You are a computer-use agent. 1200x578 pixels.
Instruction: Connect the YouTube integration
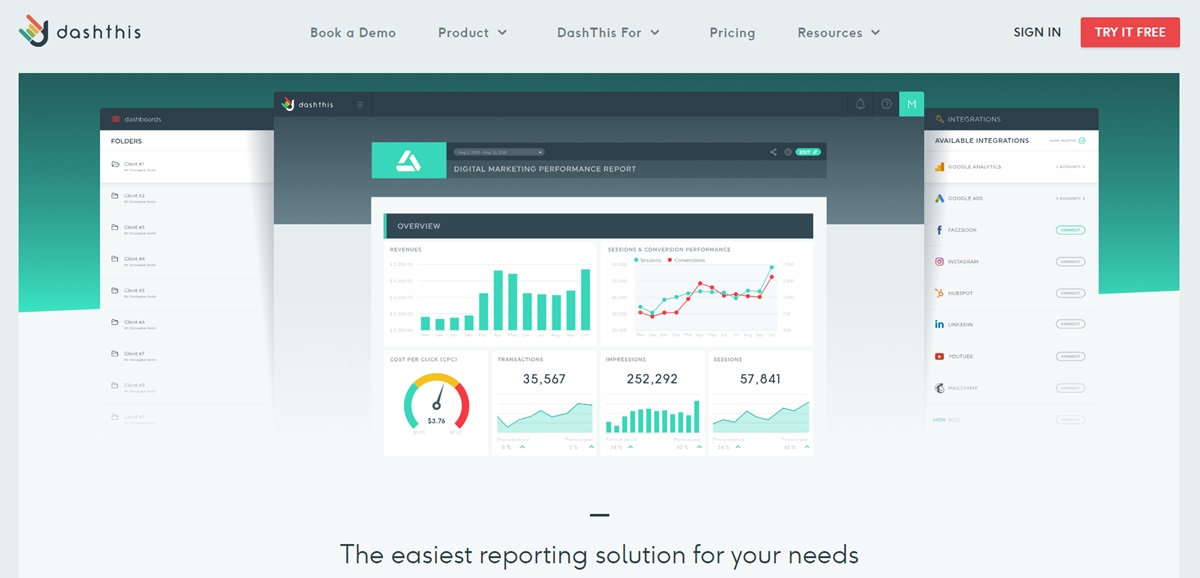[1070, 356]
